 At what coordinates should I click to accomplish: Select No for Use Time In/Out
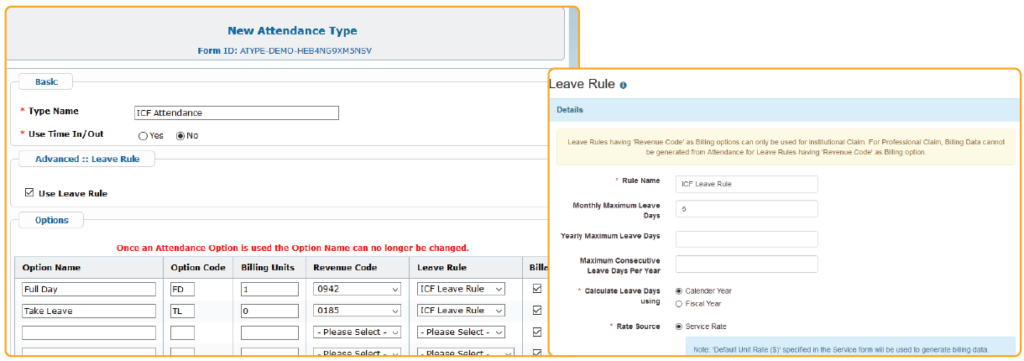click(x=180, y=136)
